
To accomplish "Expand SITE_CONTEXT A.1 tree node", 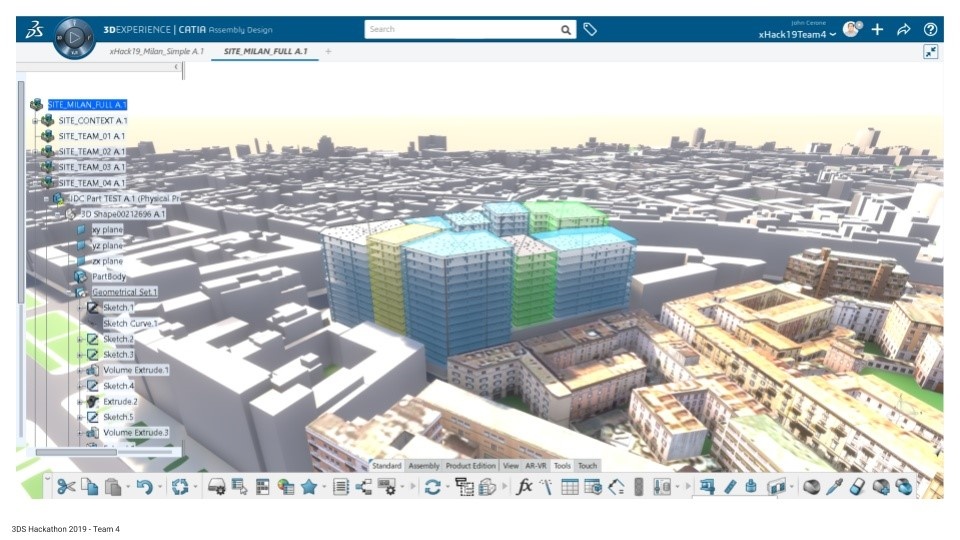I will pos(36,121).
